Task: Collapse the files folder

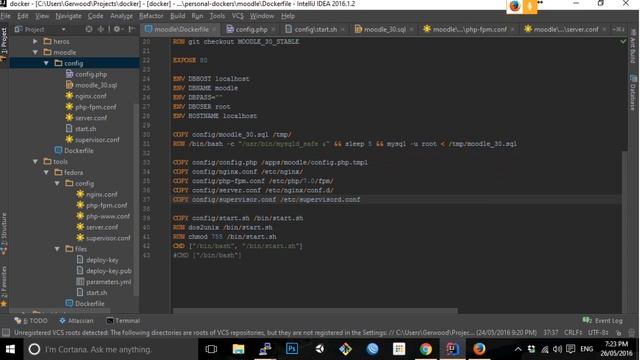Action: 57,249
